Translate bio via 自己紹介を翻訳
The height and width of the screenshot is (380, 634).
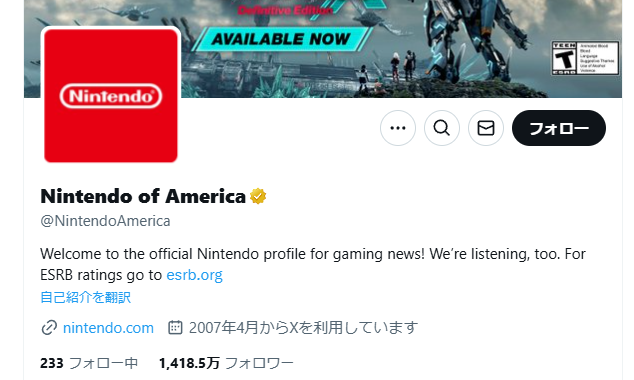[86, 298]
